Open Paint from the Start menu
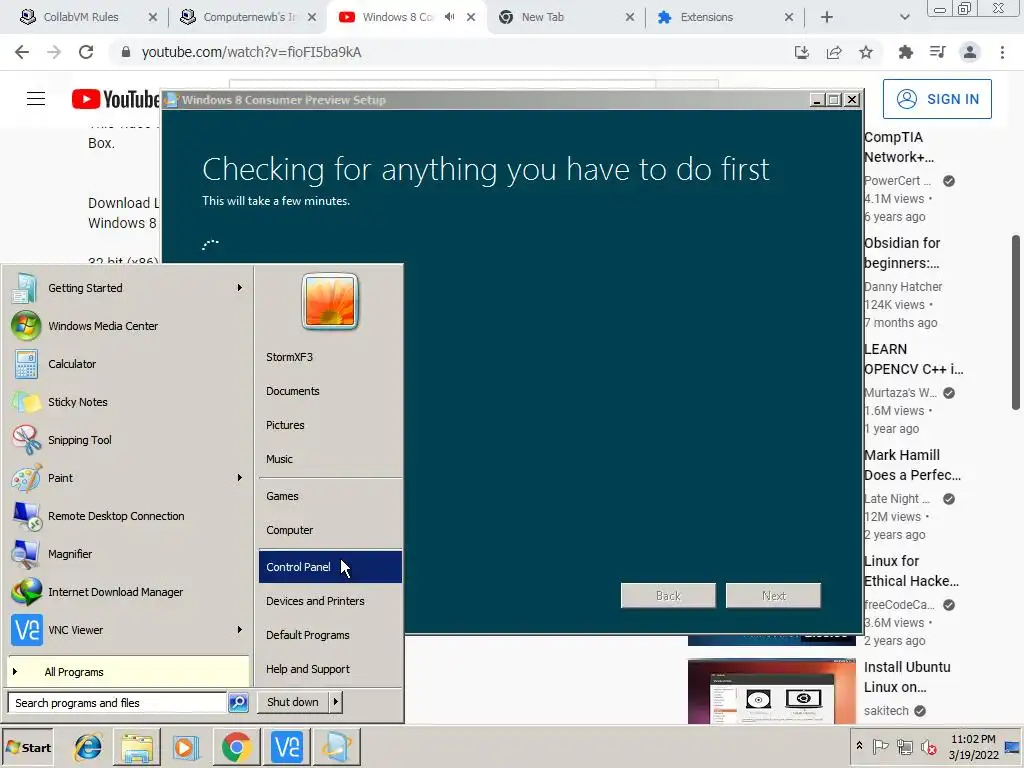1024x768 pixels. pyautogui.click(x=127, y=478)
